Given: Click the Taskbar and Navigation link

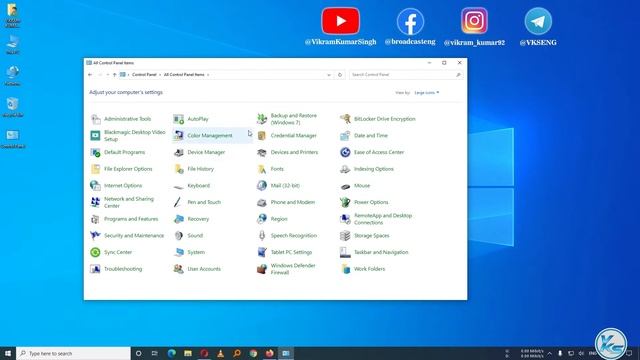Looking at the screenshot, I should pos(381,252).
